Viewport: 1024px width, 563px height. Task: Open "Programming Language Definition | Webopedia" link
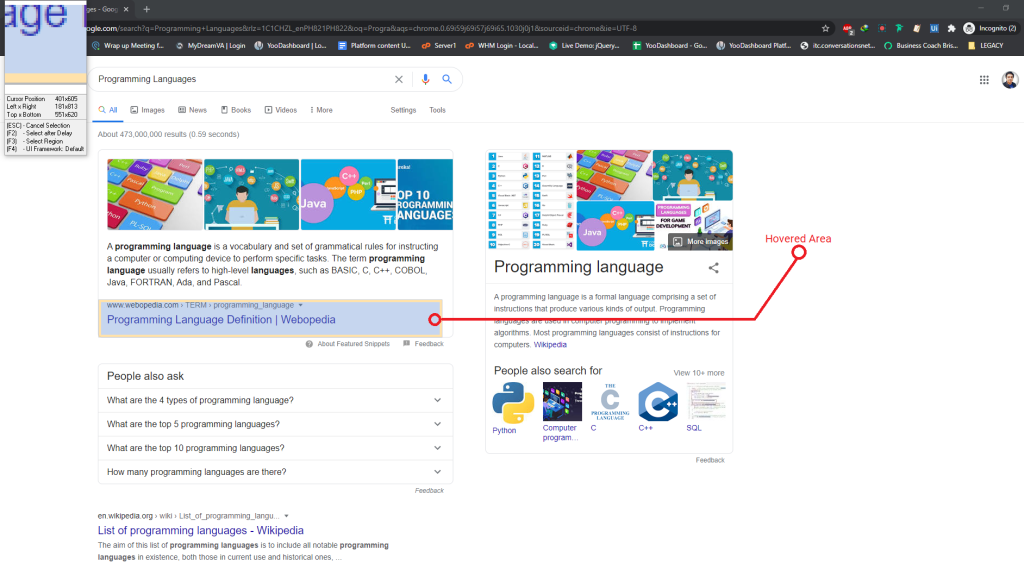(221, 320)
